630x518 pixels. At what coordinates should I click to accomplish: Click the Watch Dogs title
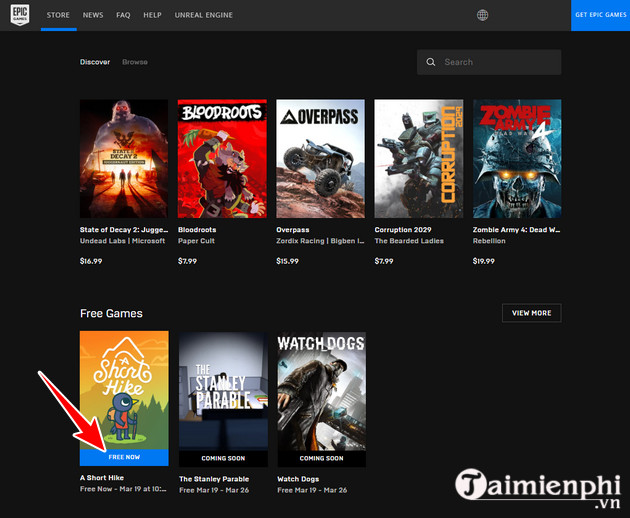pos(298,479)
